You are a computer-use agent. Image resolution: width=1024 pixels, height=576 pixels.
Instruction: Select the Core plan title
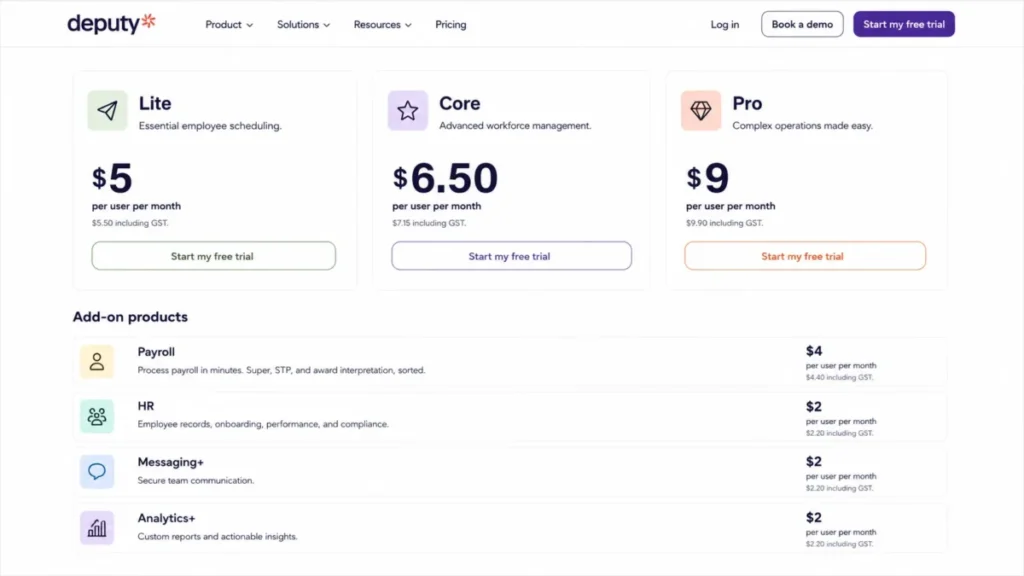(x=459, y=103)
